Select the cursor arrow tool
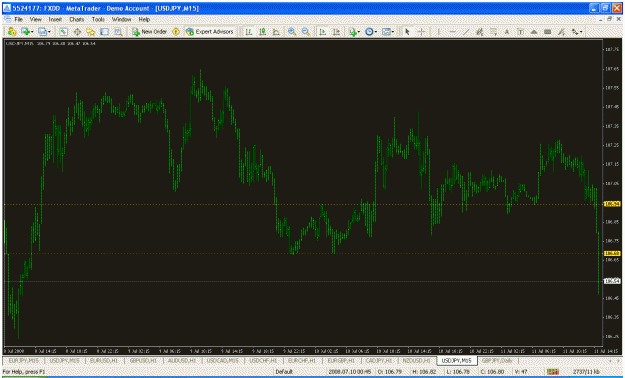Image resolution: width=625 pixels, height=378 pixels. 407,32
